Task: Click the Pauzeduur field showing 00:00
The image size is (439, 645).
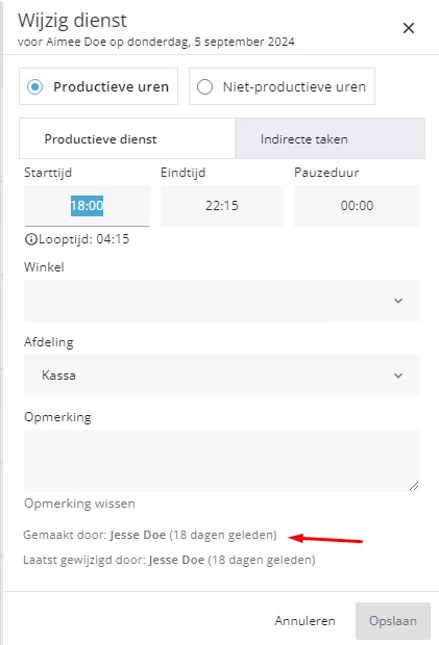Action: pyautogui.click(x=357, y=206)
